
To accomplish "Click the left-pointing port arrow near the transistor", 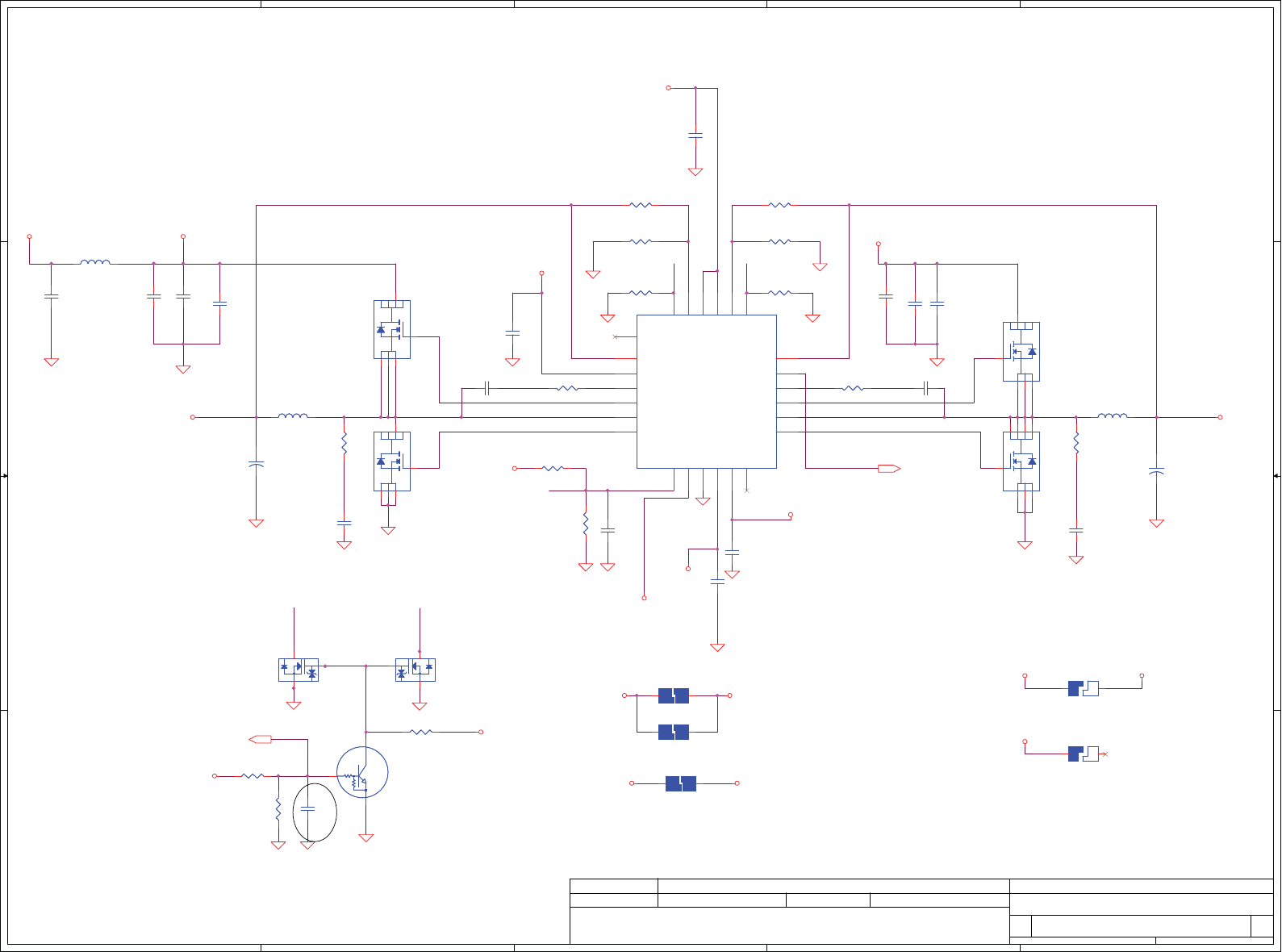I will pos(261,739).
